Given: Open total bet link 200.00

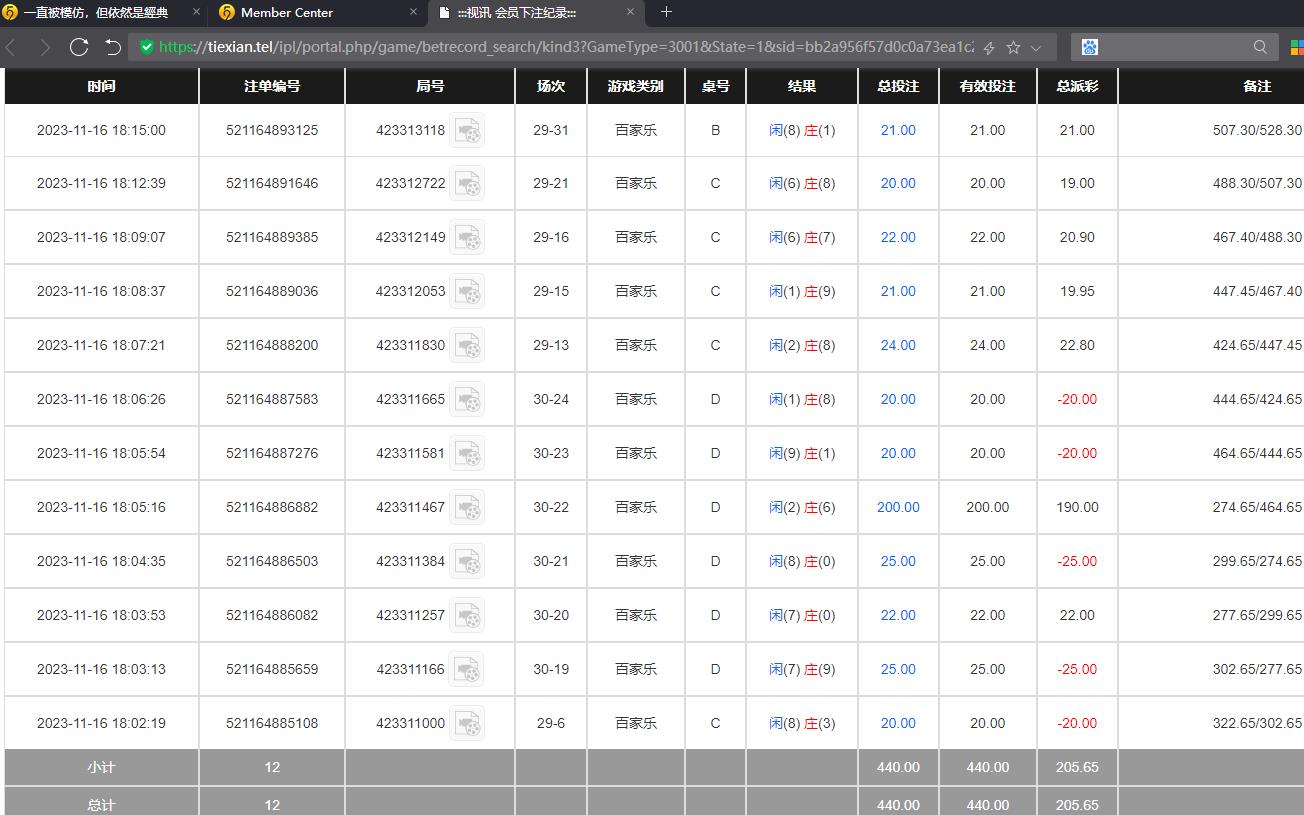Looking at the screenshot, I should click(898, 508).
